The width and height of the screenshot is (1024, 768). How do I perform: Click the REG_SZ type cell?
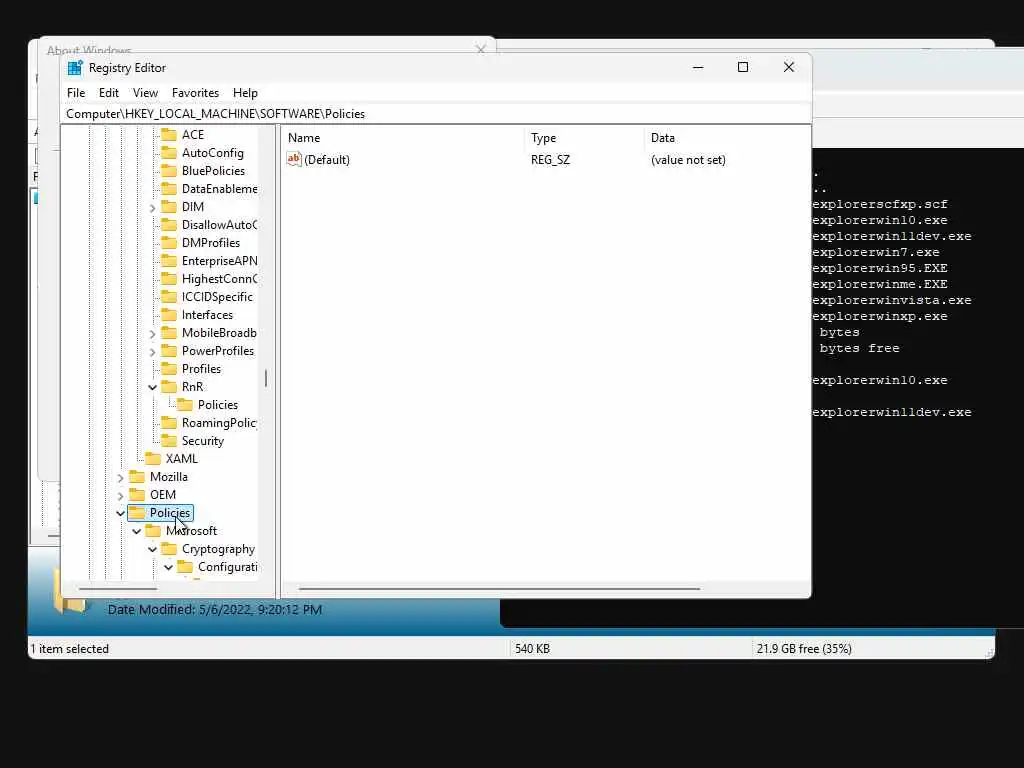point(551,160)
